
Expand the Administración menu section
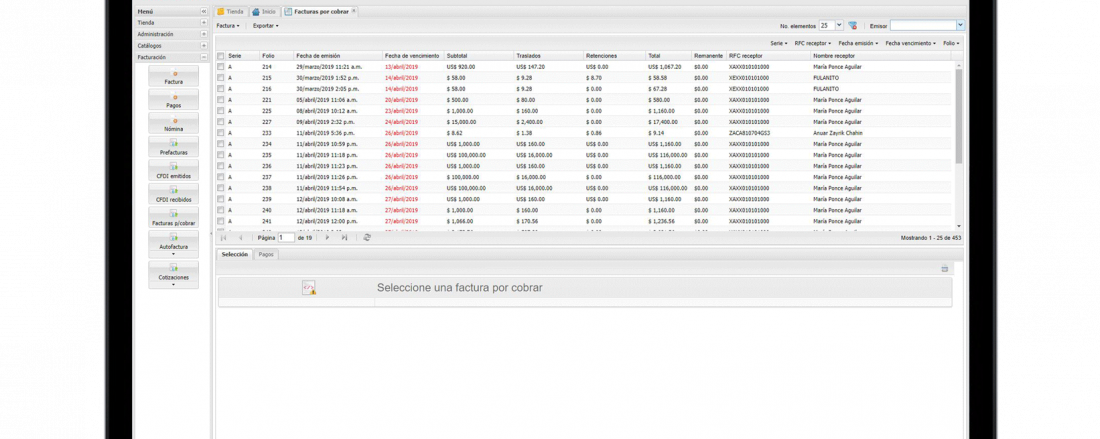coord(204,34)
